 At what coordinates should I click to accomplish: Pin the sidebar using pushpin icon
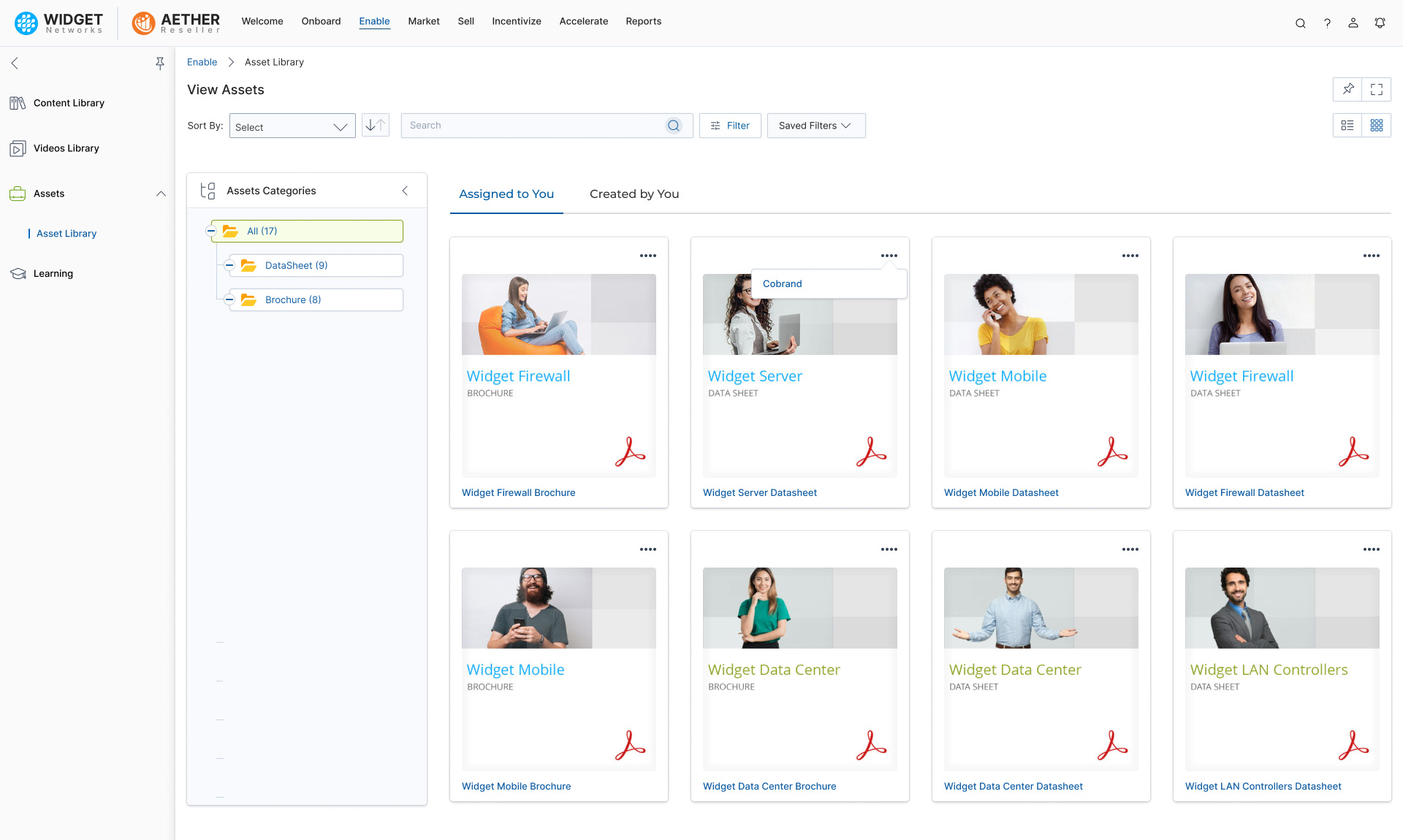point(160,64)
